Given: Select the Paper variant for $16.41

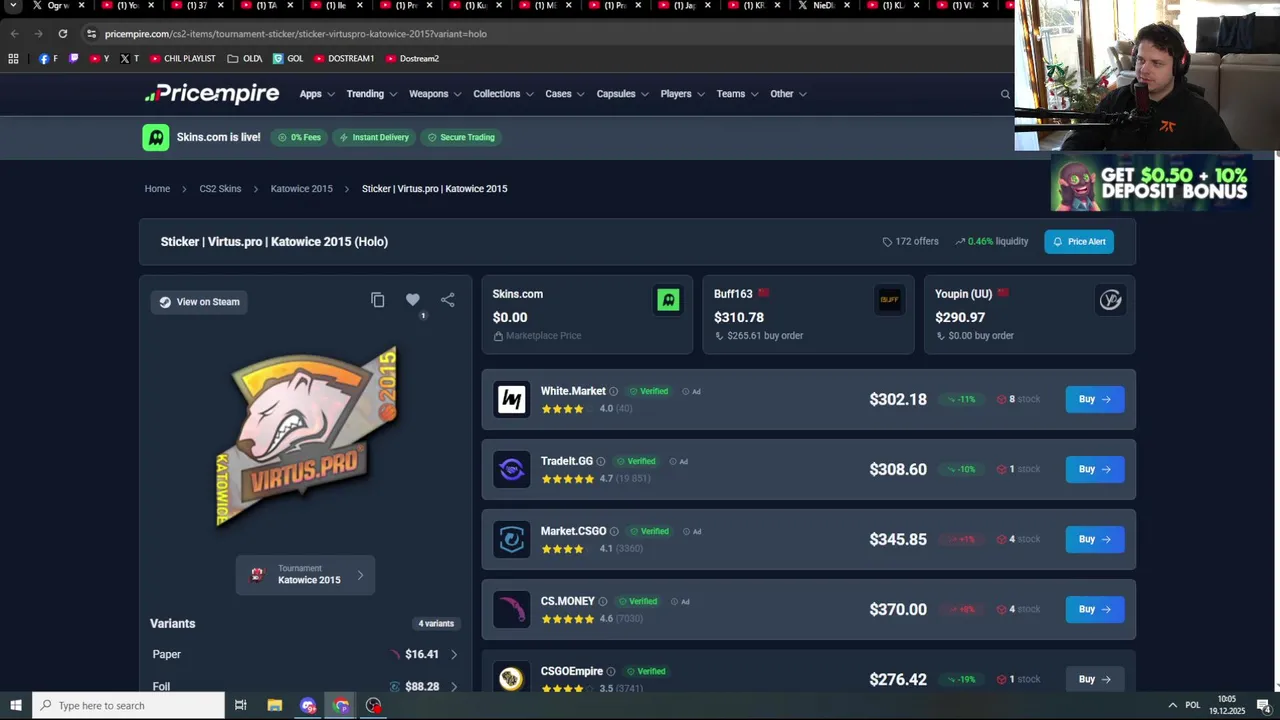Looking at the screenshot, I should pos(305,654).
